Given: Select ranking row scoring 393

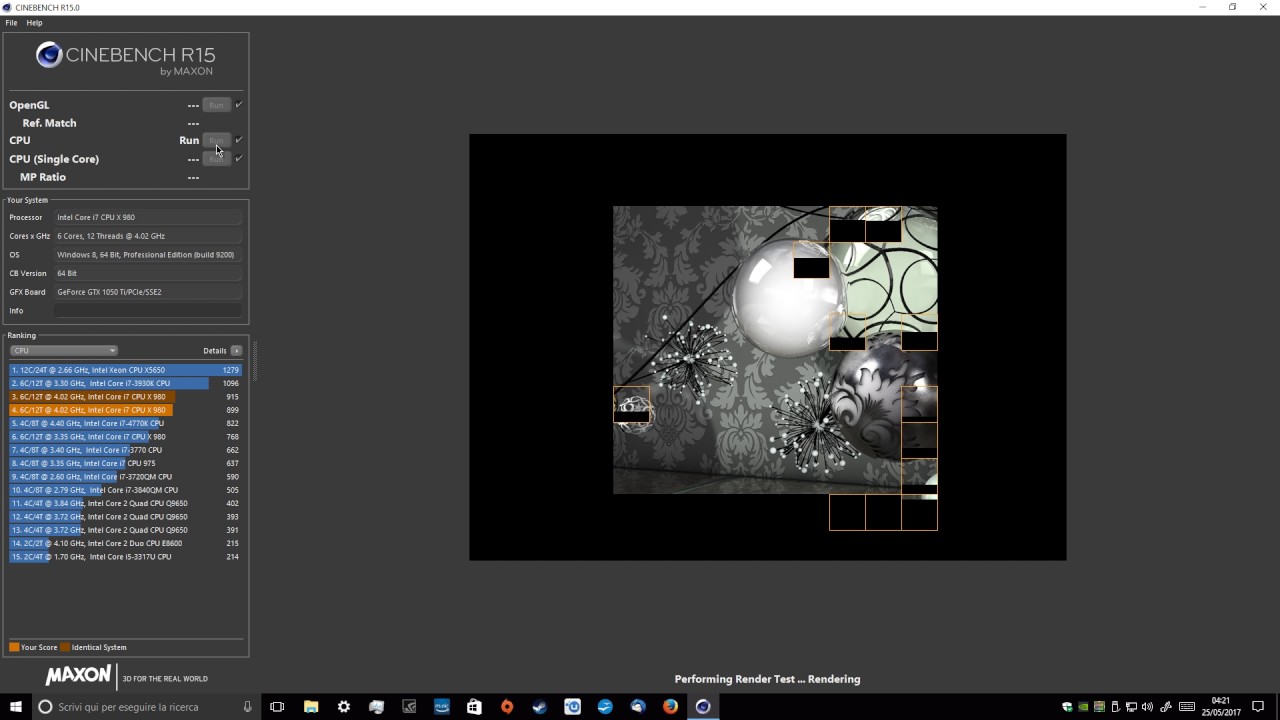Looking at the screenshot, I should (125, 517).
